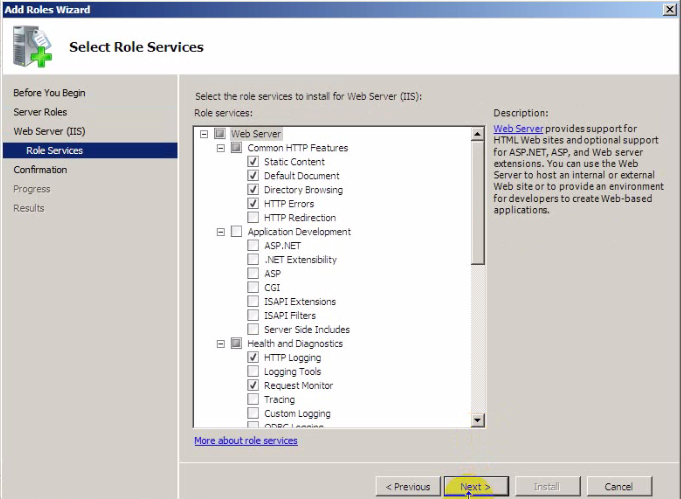
Task: Check the Application Development checkbox
Action: point(236,231)
